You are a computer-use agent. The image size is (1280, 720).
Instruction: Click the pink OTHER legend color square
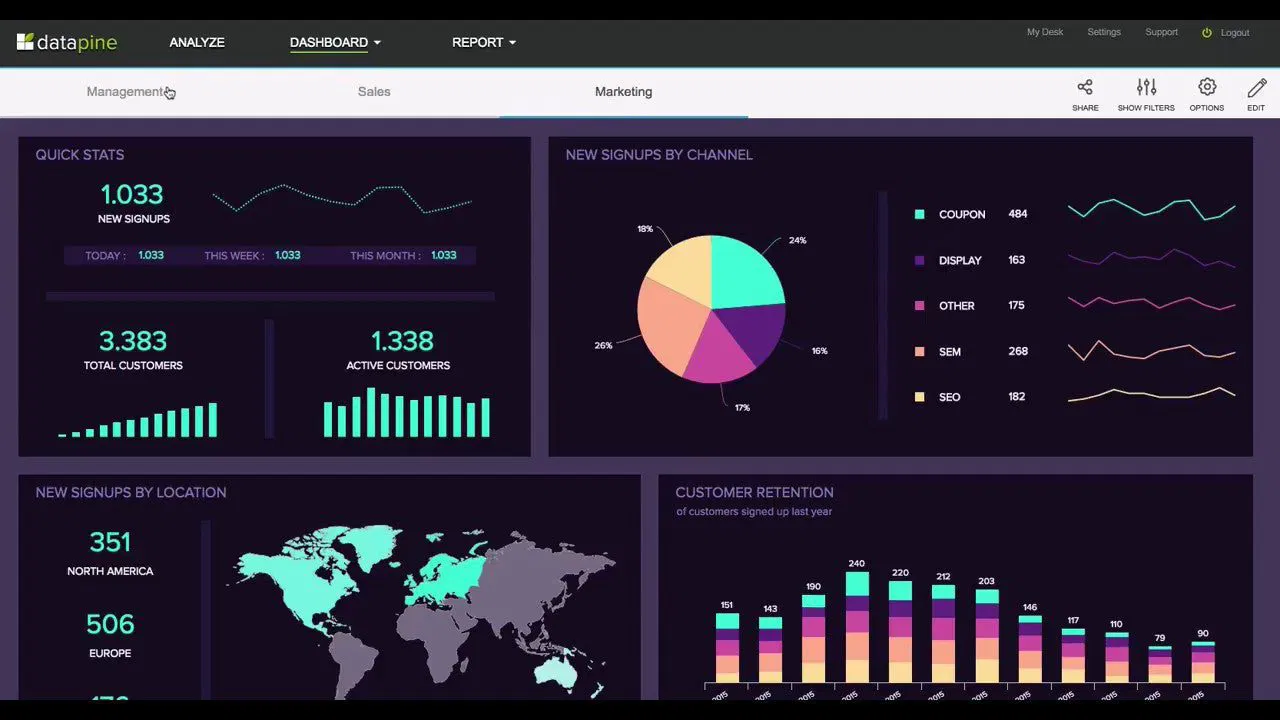click(x=920, y=305)
